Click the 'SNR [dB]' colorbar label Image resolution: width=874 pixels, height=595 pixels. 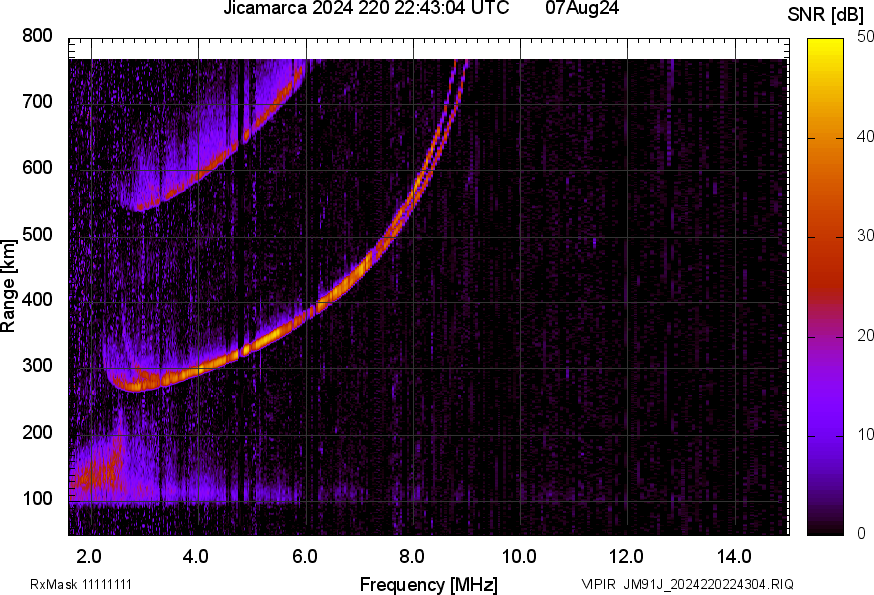[825, 15]
